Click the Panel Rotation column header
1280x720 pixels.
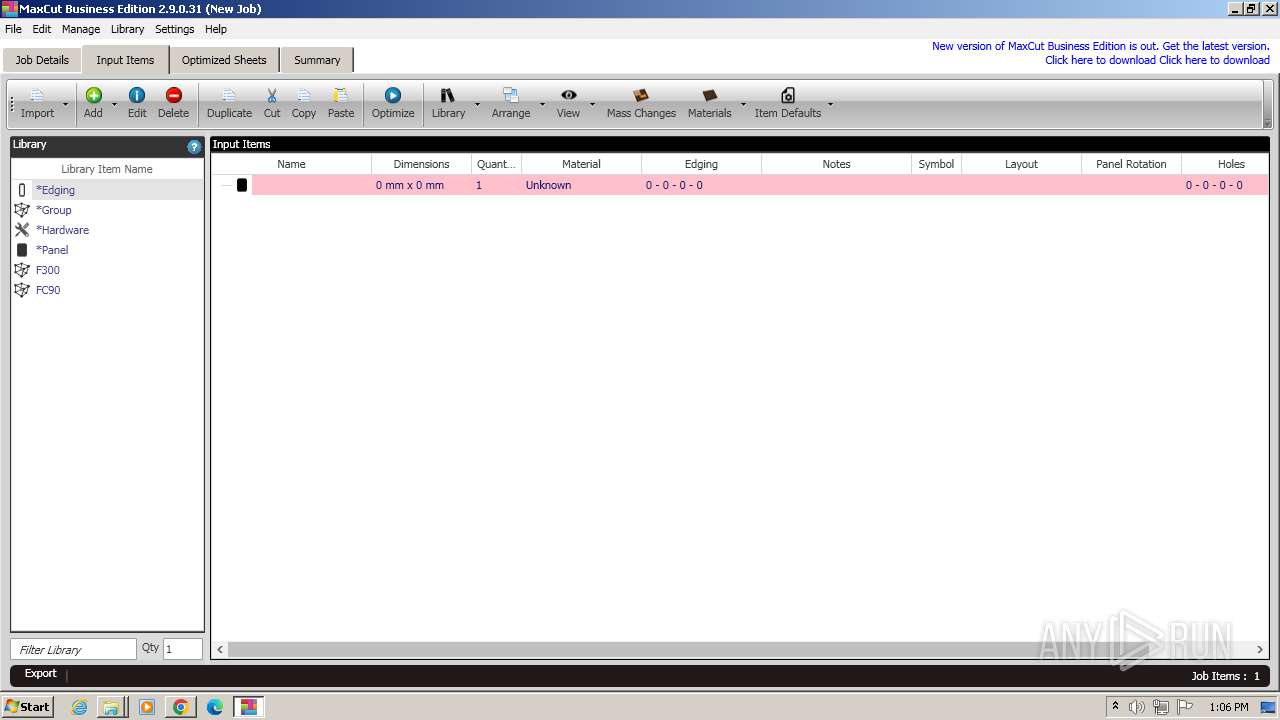click(x=1131, y=164)
